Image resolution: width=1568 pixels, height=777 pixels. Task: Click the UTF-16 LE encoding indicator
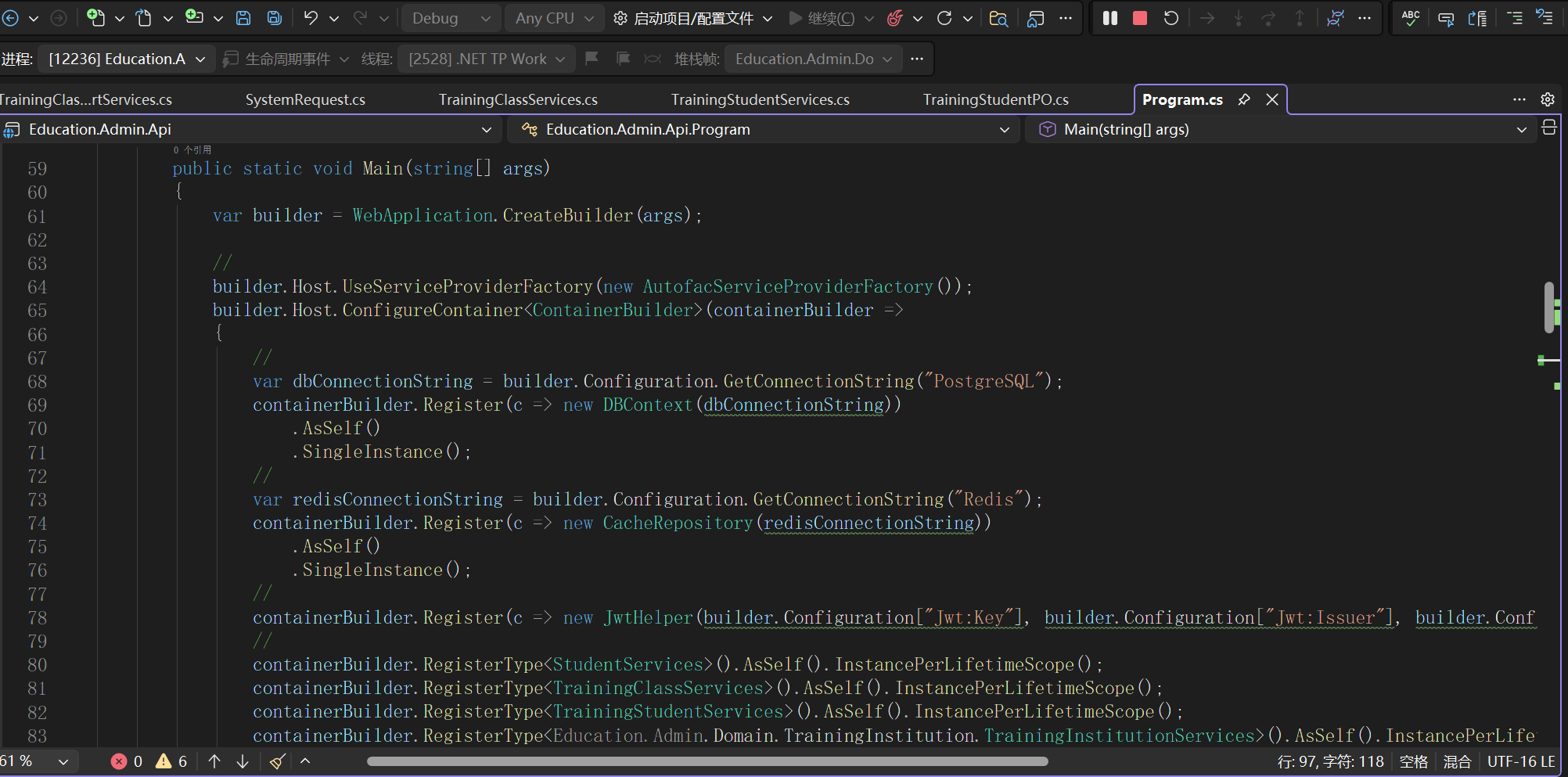[1520, 761]
